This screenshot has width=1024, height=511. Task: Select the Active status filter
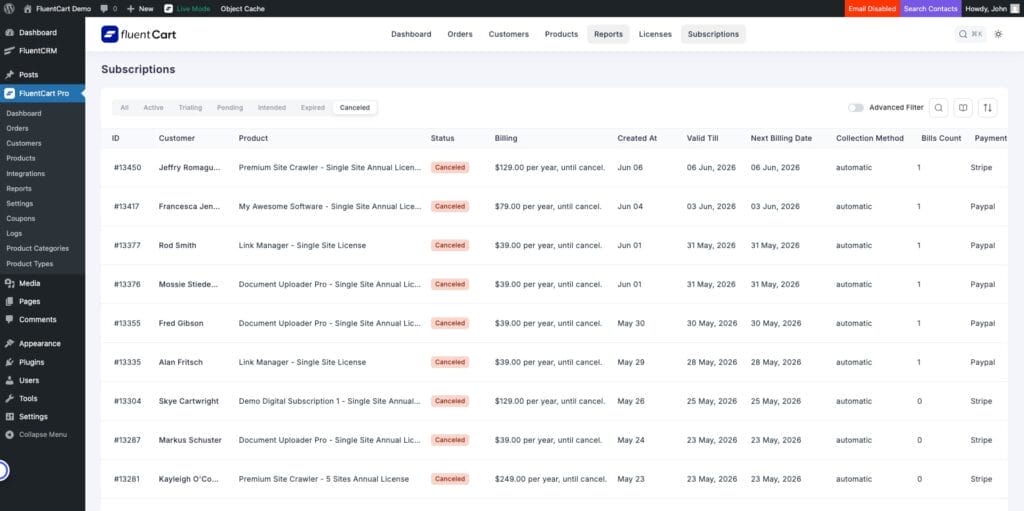tap(153, 108)
